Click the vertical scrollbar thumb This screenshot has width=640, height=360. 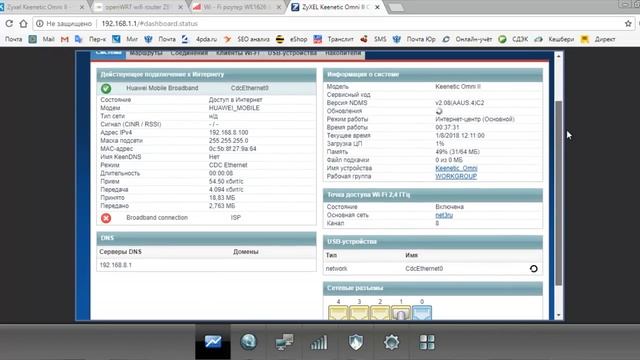[559, 193]
